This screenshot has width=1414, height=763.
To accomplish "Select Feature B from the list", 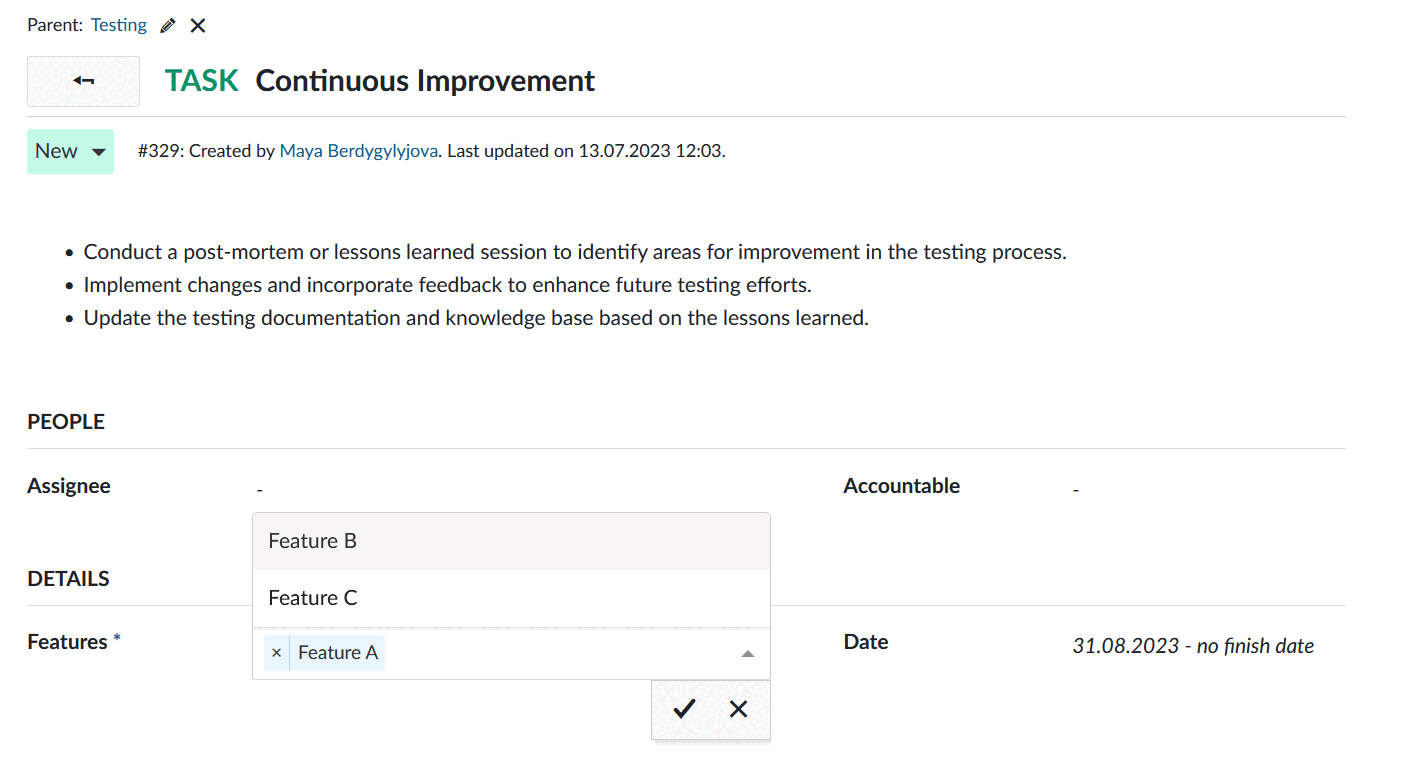I will tap(313, 540).
